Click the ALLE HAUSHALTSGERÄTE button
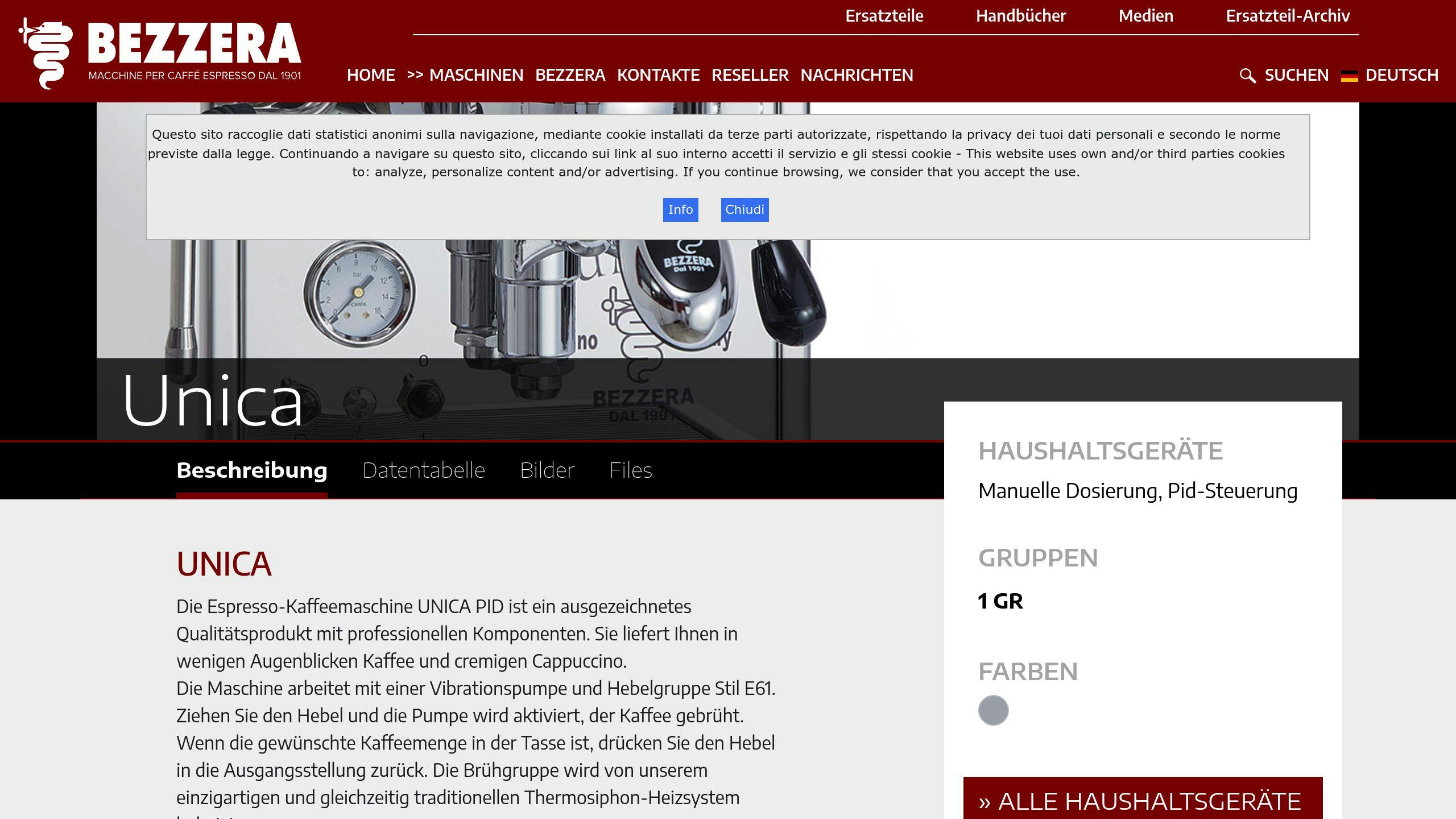The width and height of the screenshot is (1456, 819). [x=1143, y=799]
